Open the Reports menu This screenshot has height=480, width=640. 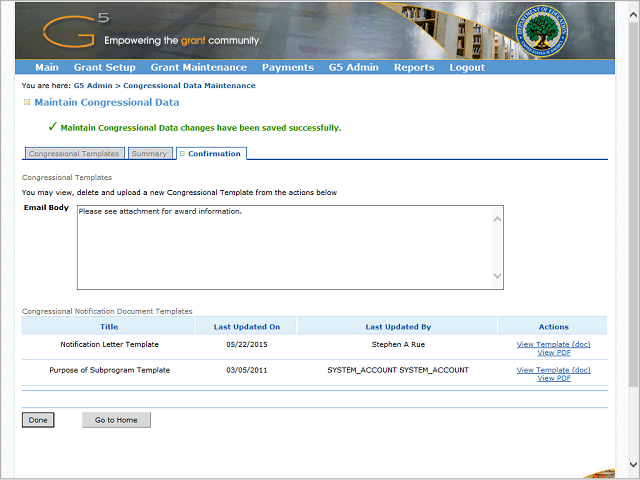coord(414,68)
